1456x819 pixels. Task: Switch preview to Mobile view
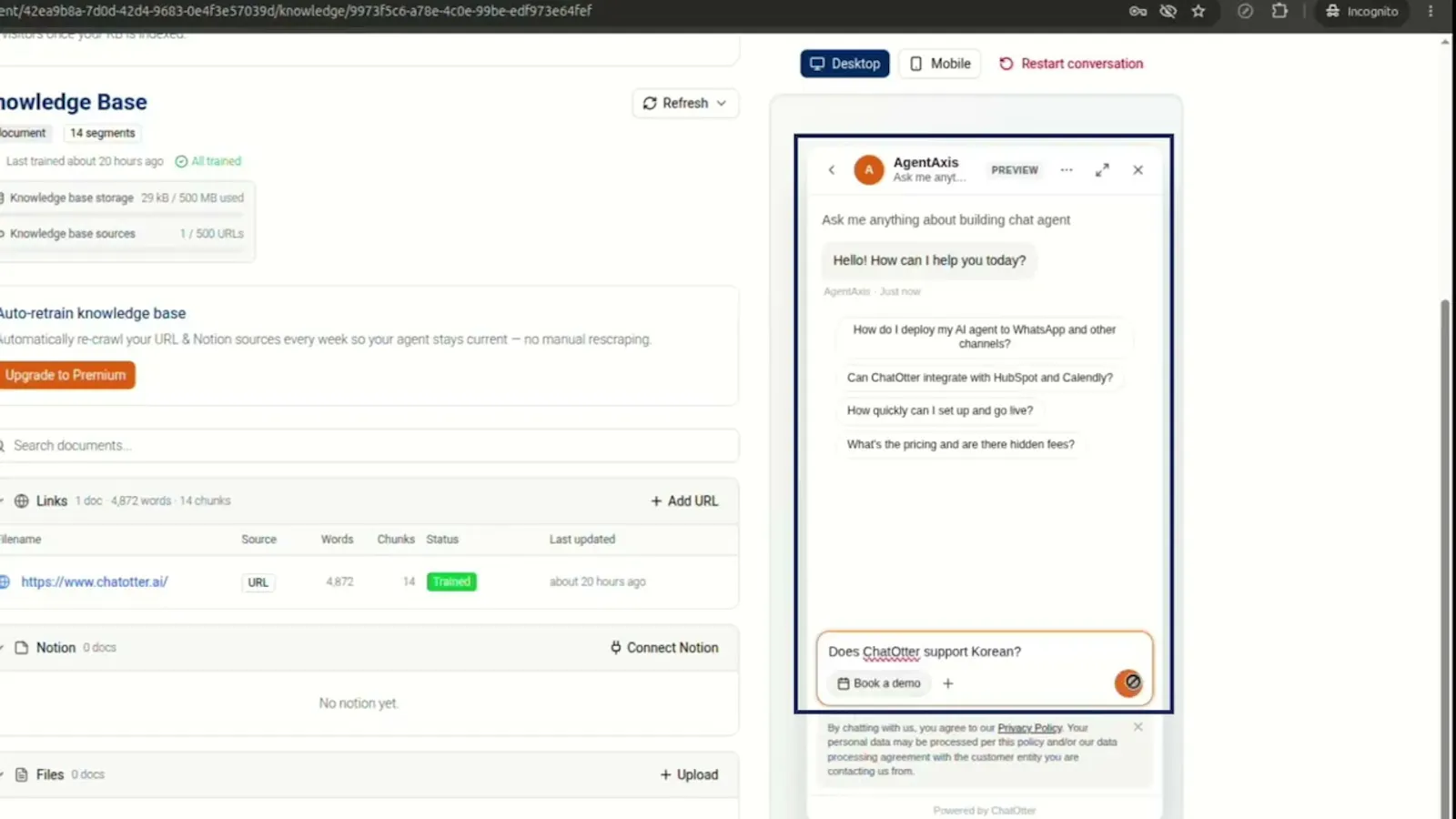pos(940,64)
